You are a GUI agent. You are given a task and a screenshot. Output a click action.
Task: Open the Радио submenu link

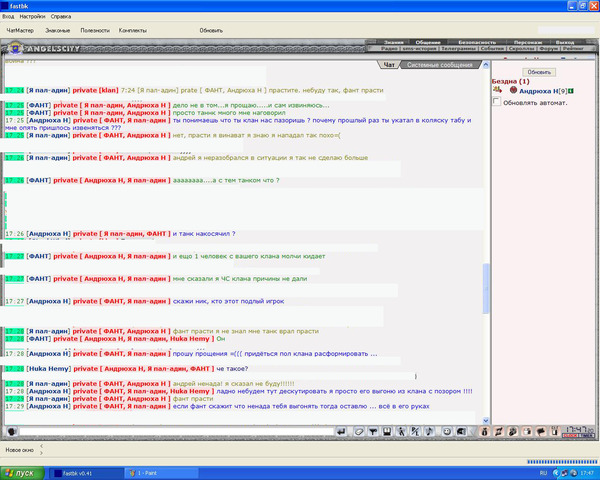389,49
